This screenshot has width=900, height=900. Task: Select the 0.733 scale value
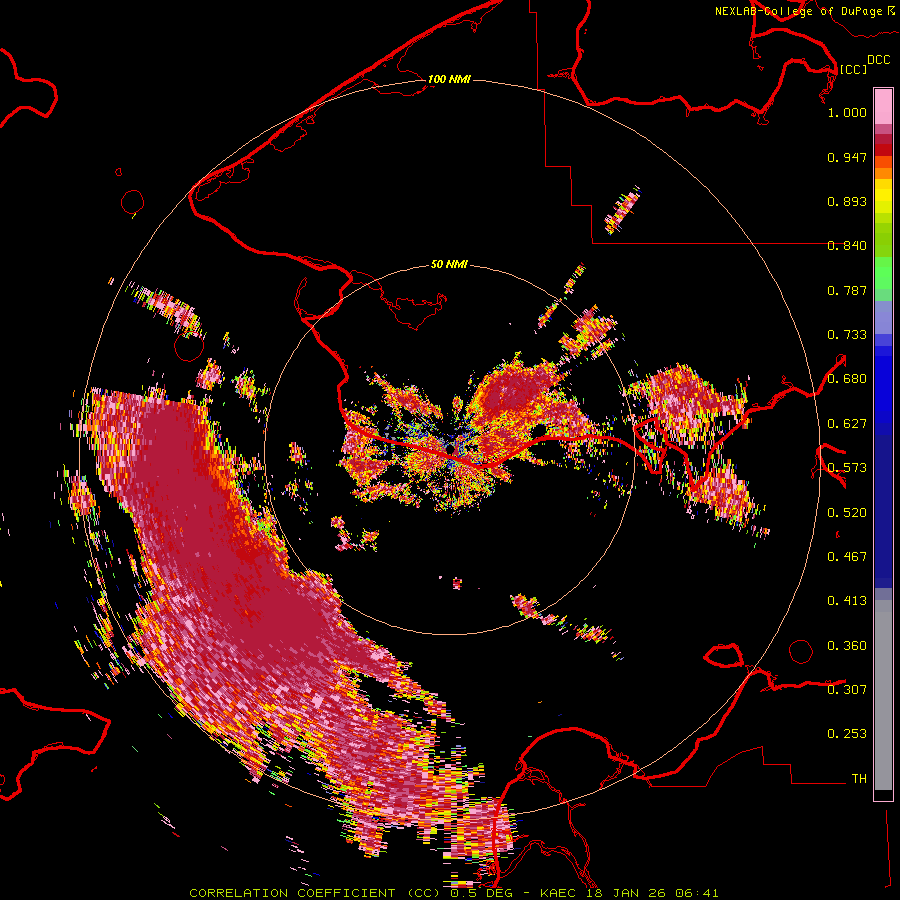tap(847, 335)
